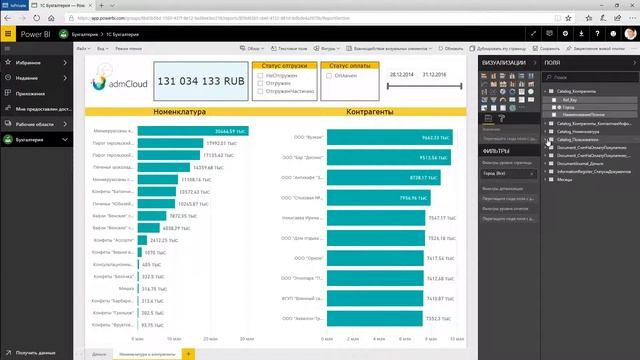The width and height of the screenshot is (640, 360).
Task: Click the date slider right handle
Action: coord(461,86)
